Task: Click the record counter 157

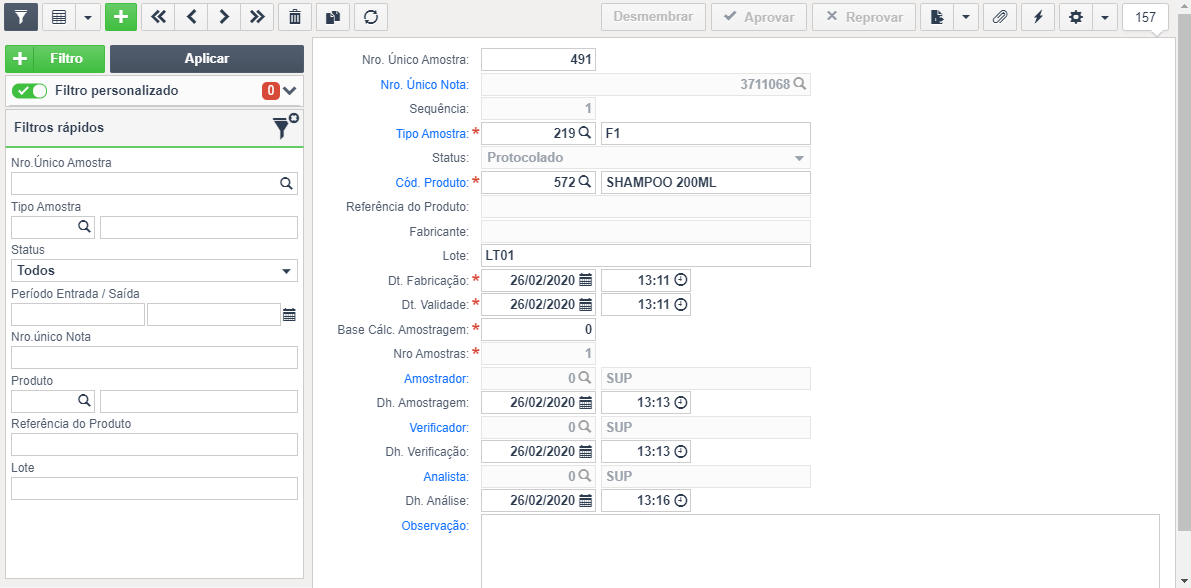Action: click(x=1145, y=17)
